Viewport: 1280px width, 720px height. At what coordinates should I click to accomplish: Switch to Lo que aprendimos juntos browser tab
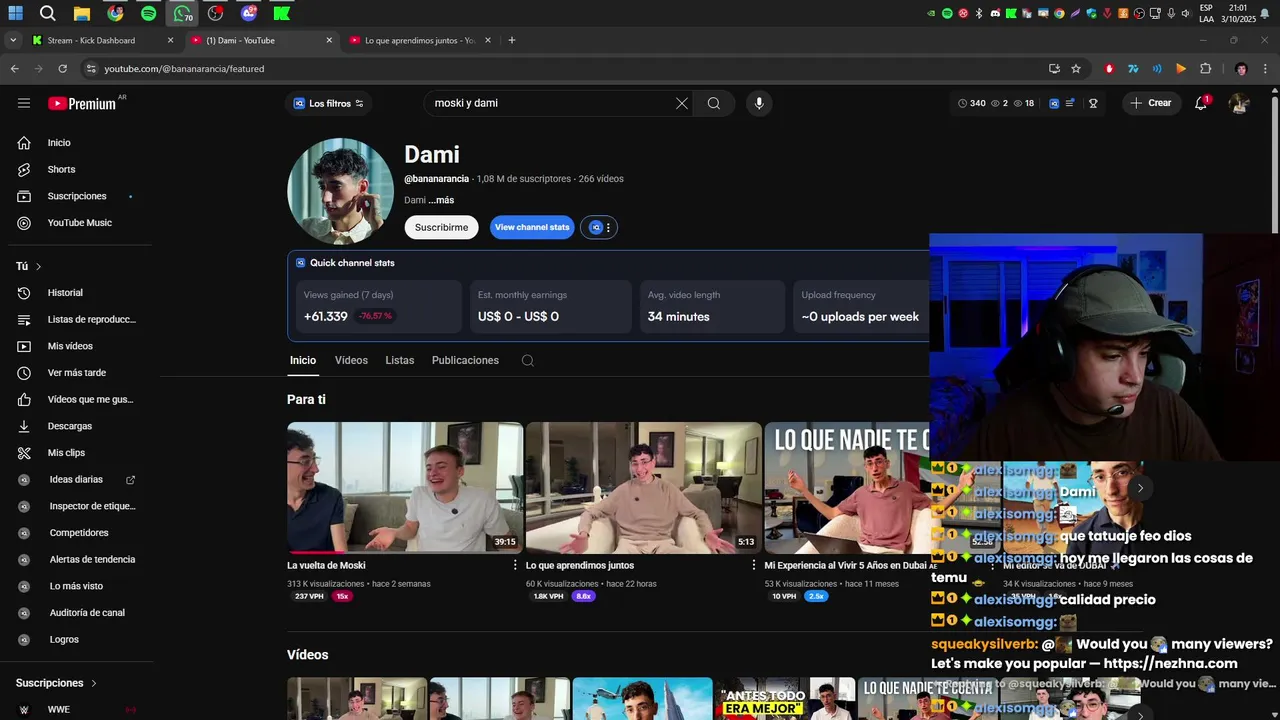tap(420, 41)
